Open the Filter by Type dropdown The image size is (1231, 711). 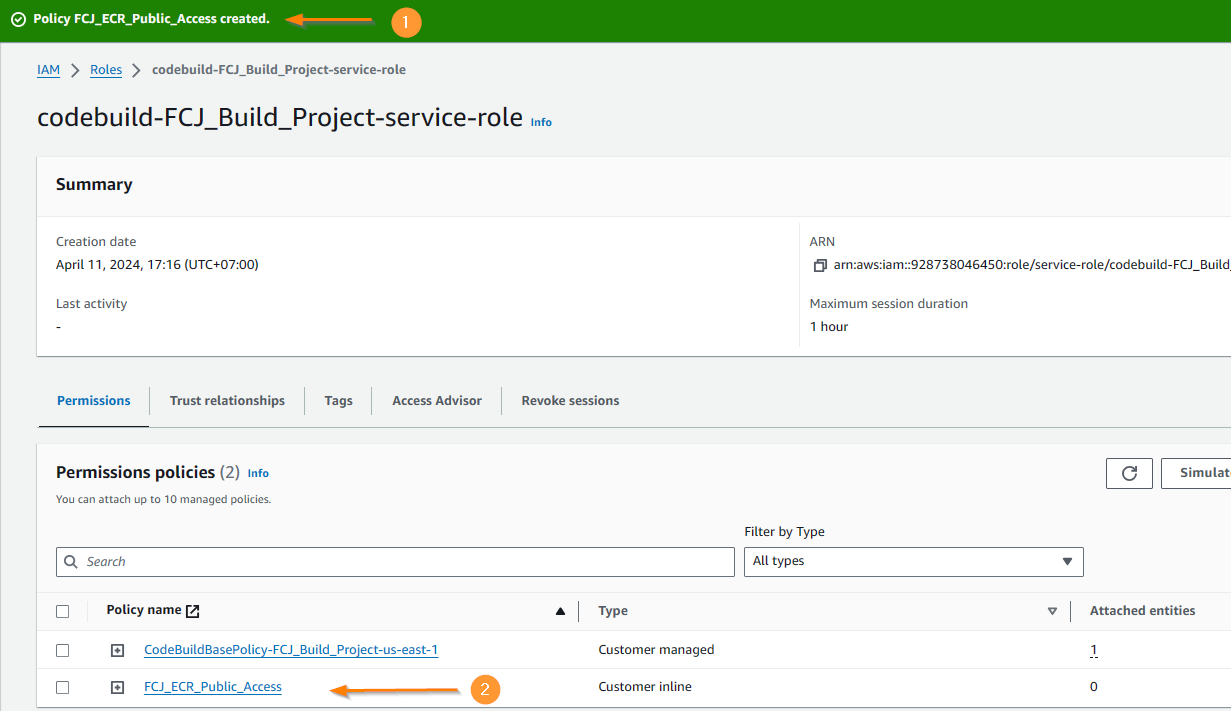(x=914, y=561)
